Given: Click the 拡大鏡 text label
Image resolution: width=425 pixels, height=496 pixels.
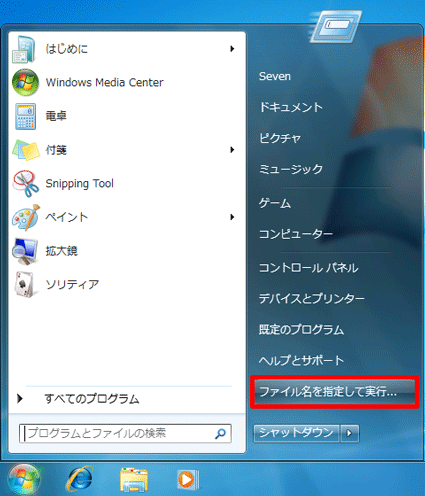Looking at the screenshot, I should [x=61, y=251].
